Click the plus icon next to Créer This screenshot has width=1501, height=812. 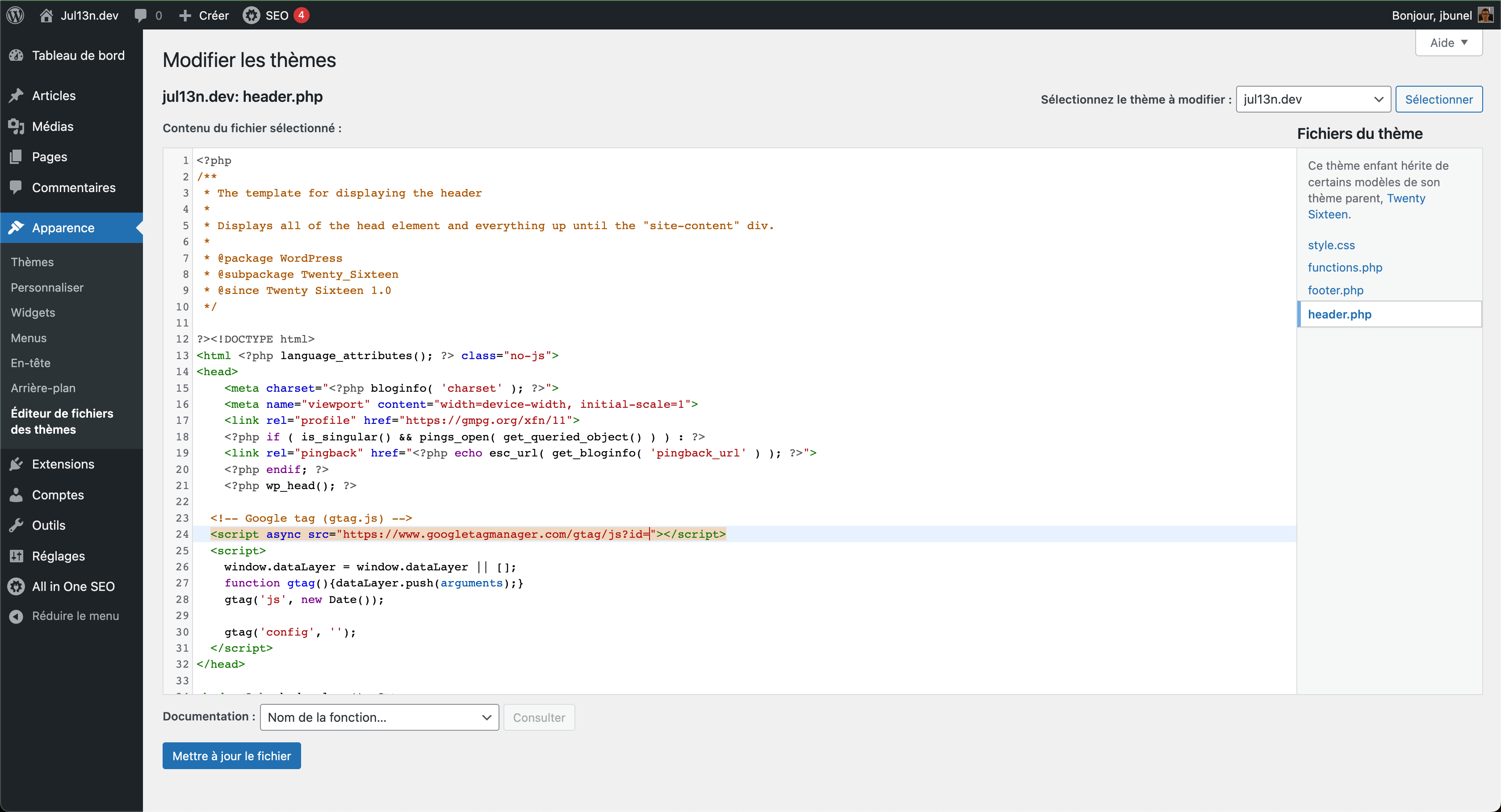pyautogui.click(x=184, y=15)
